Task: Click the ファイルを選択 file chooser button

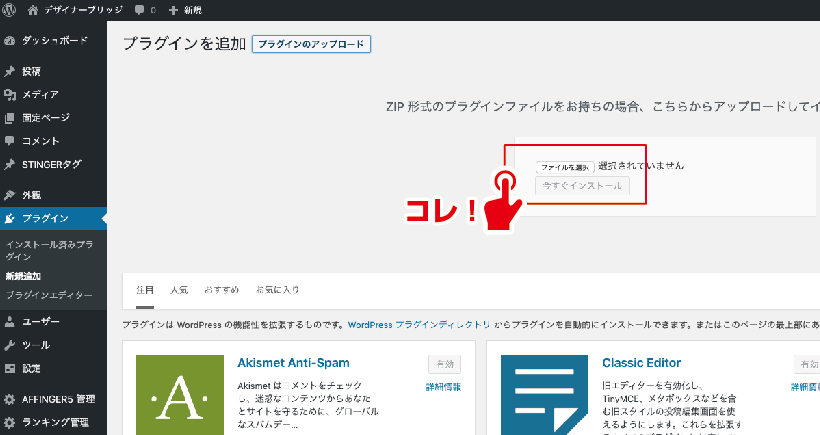Action: 565,166
